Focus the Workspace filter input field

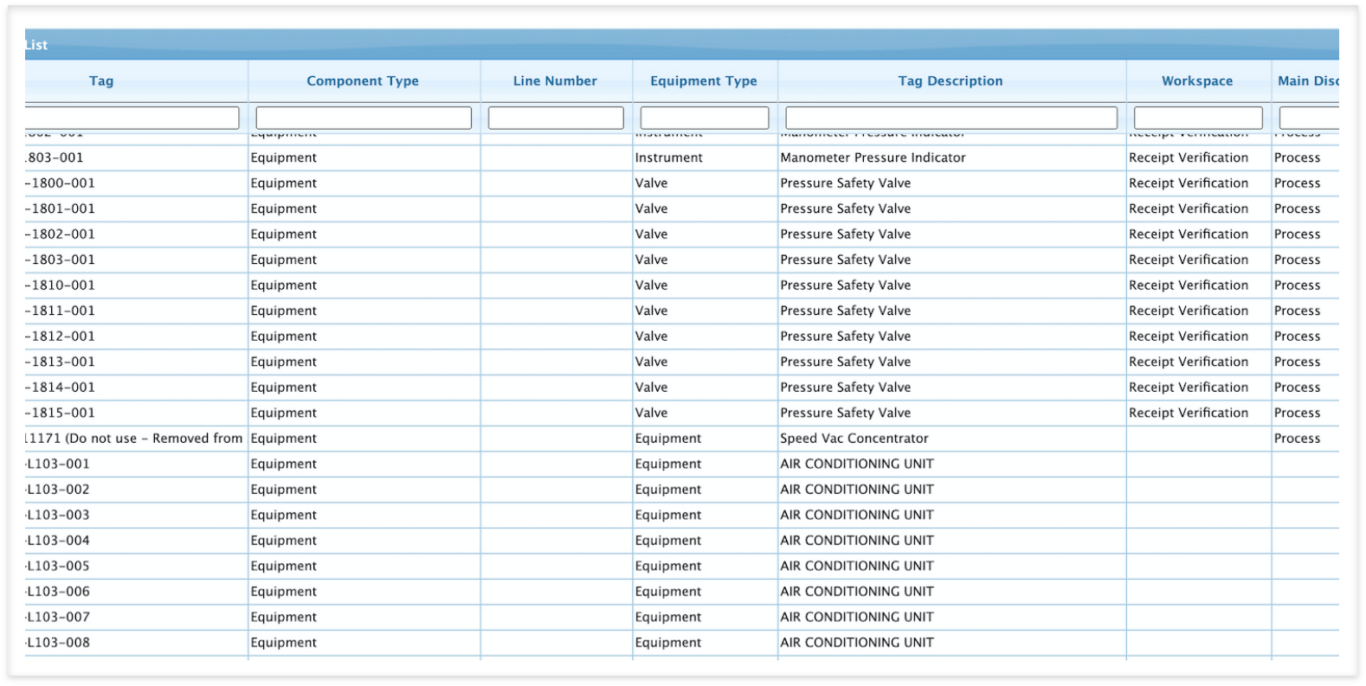1198,118
